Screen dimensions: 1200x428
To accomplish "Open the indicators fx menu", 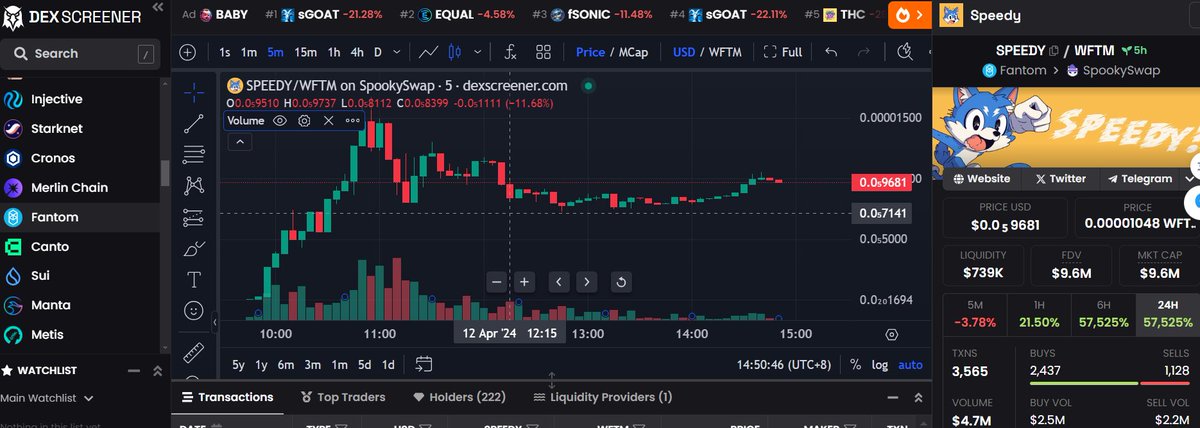I will click(510, 52).
